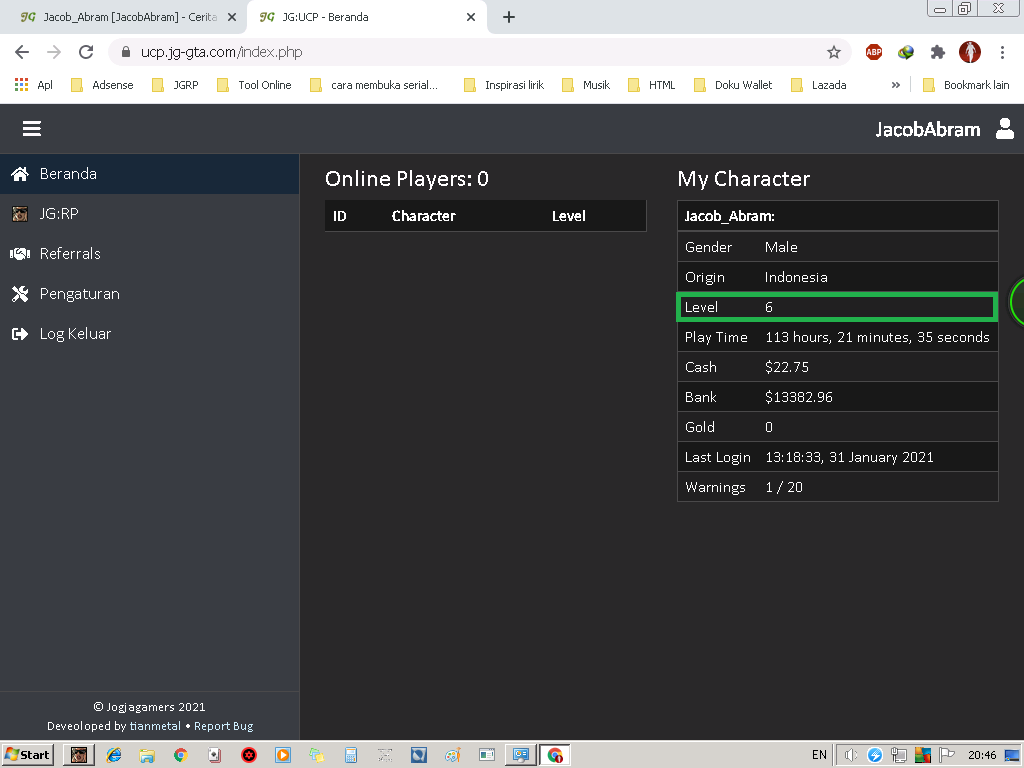Click the JacobAbram username in header
Image resolution: width=1024 pixels, height=768 pixels.
pyautogui.click(x=927, y=129)
